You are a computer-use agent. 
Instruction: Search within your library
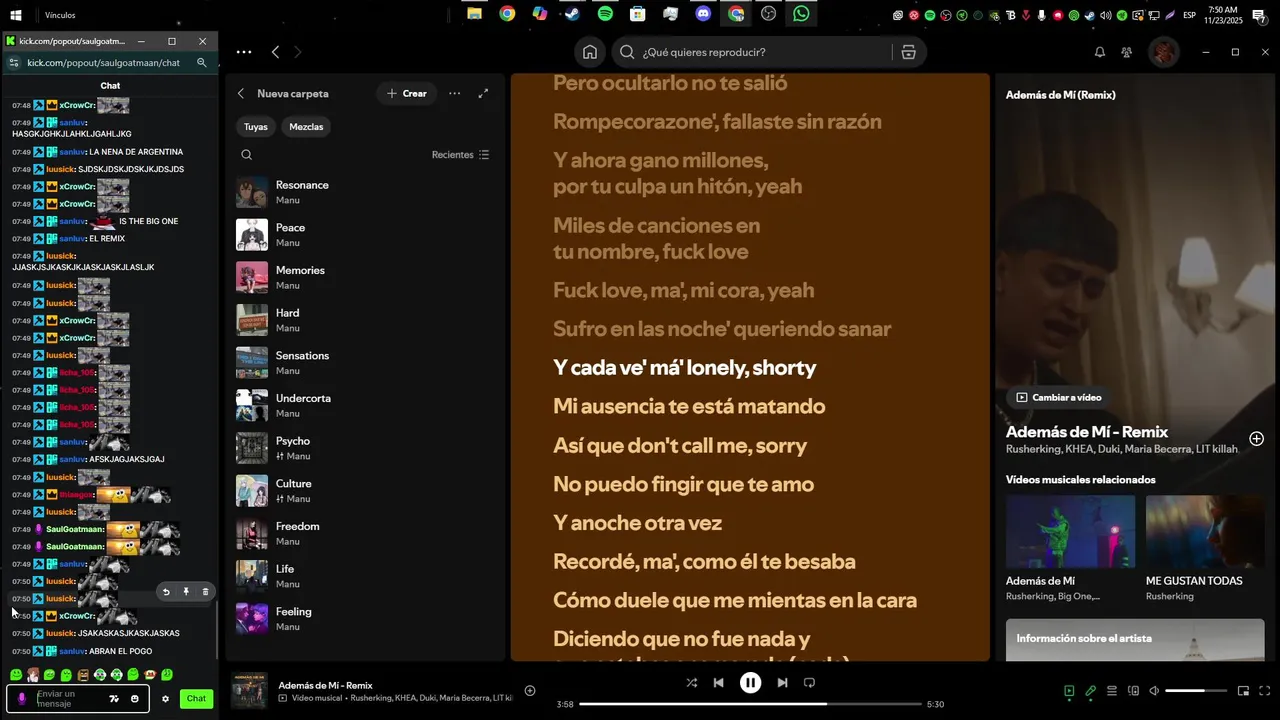pyautogui.click(x=247, y=155)
